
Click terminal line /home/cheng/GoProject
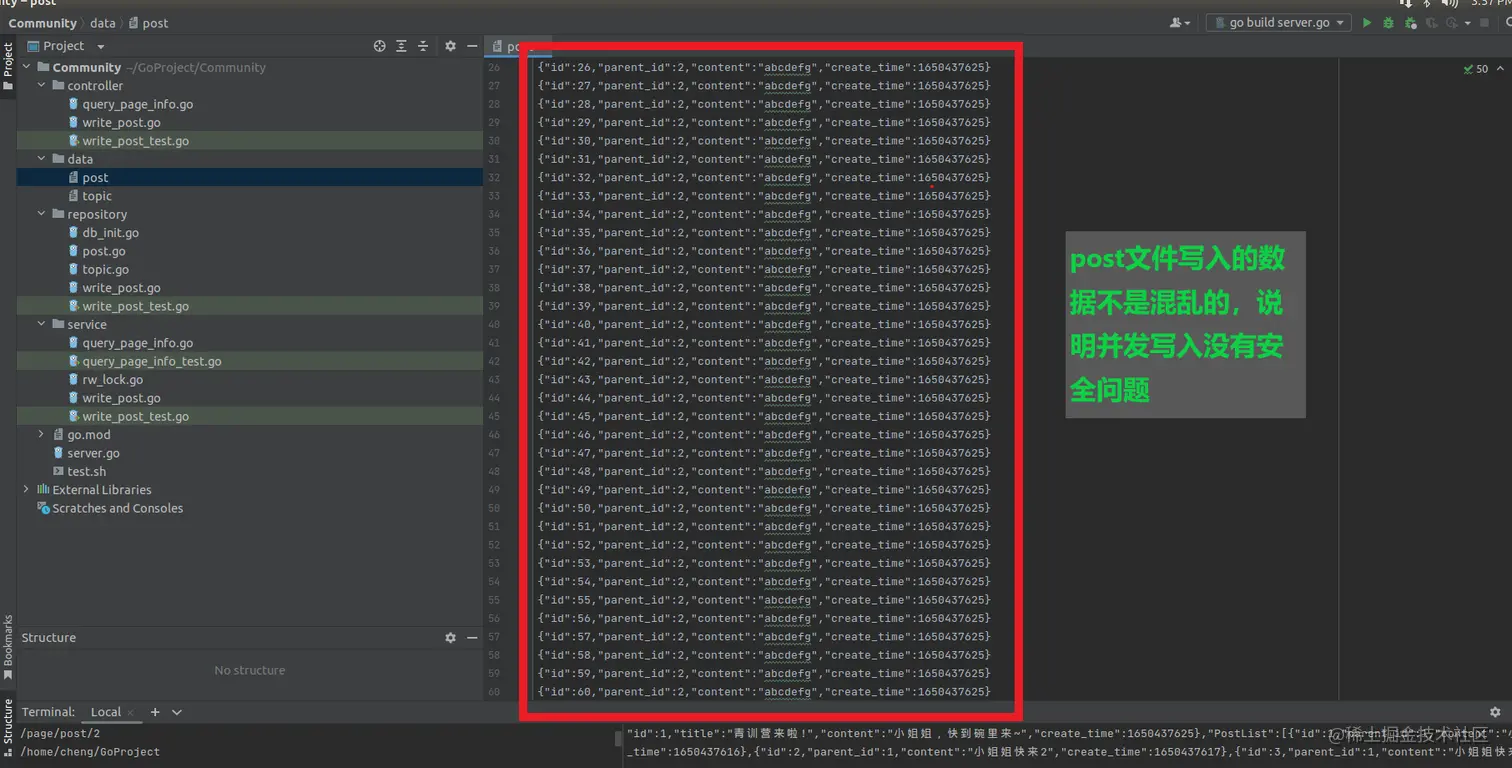coord(90,752)
